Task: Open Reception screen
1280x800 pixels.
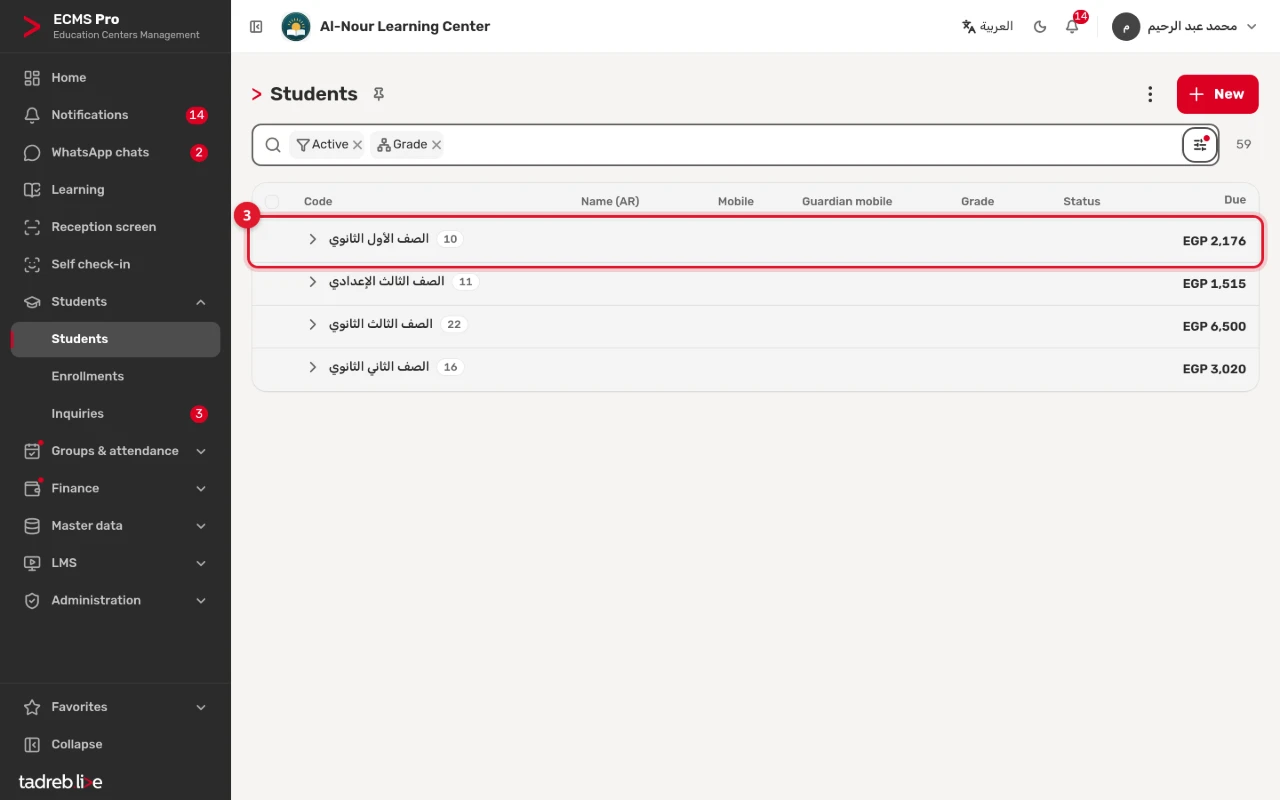Action: click(115, 227)
